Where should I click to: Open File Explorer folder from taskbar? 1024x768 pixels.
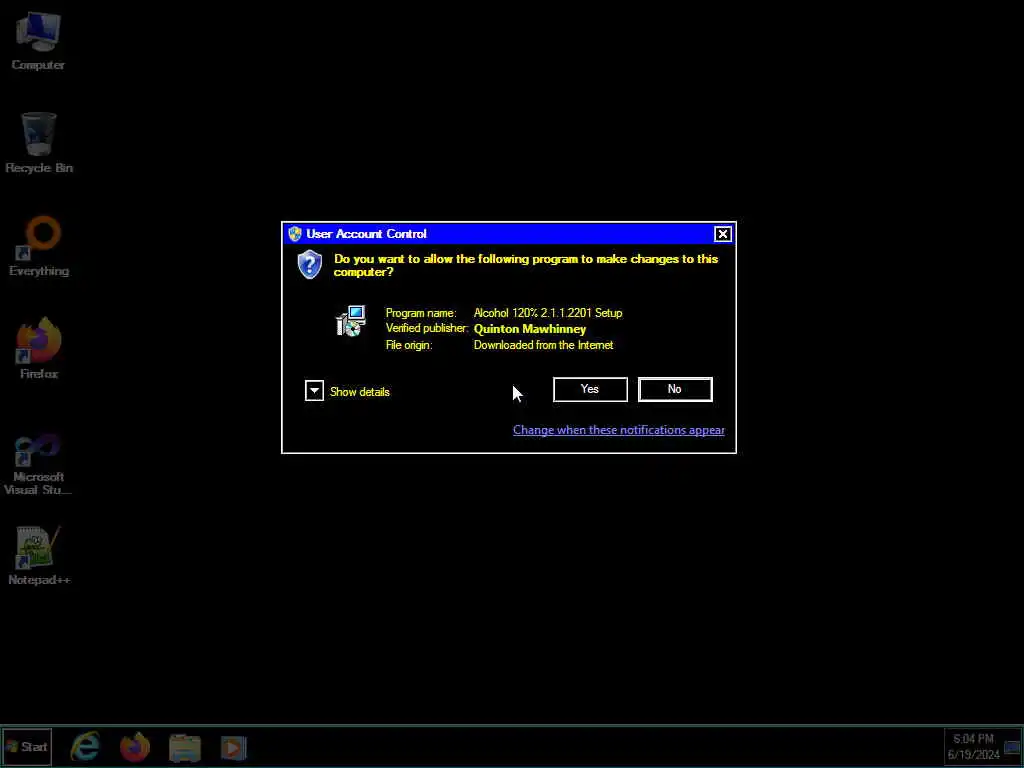(185, 747)
